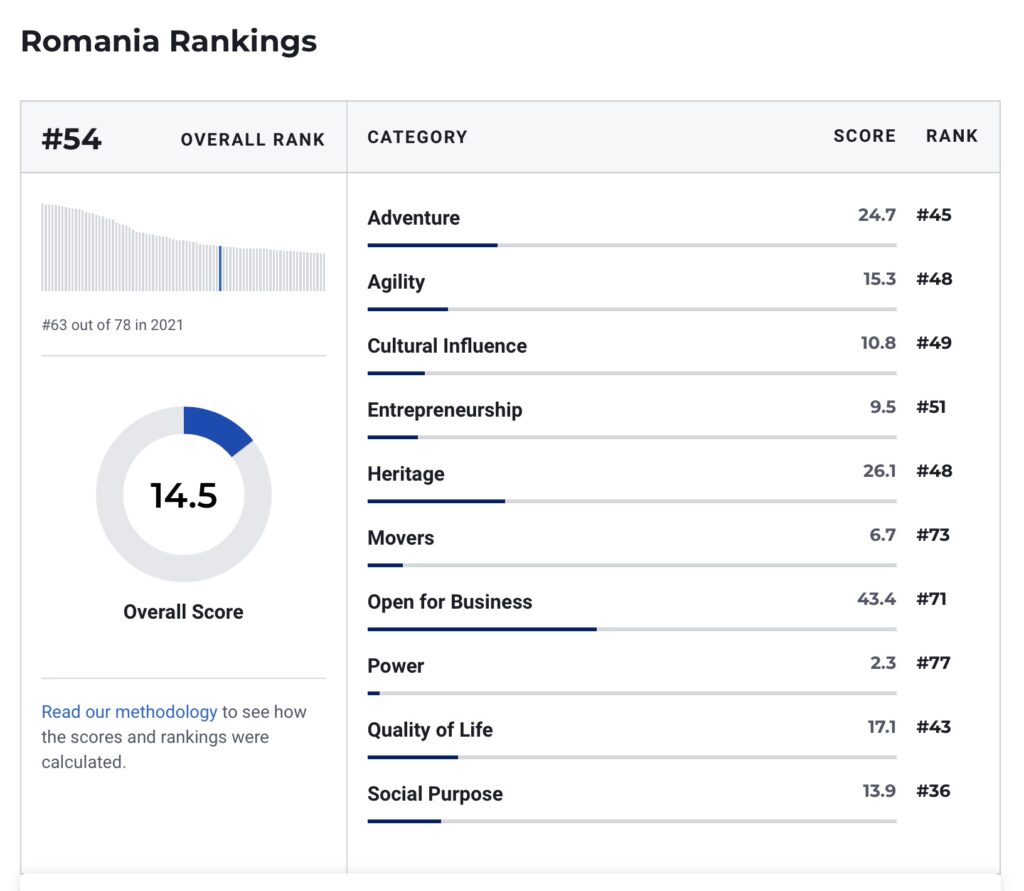Image resolution: width=1024 pixels, height=891 pixels.
Task: Open the Entrepreneurship category
Action: pos(445,410)
